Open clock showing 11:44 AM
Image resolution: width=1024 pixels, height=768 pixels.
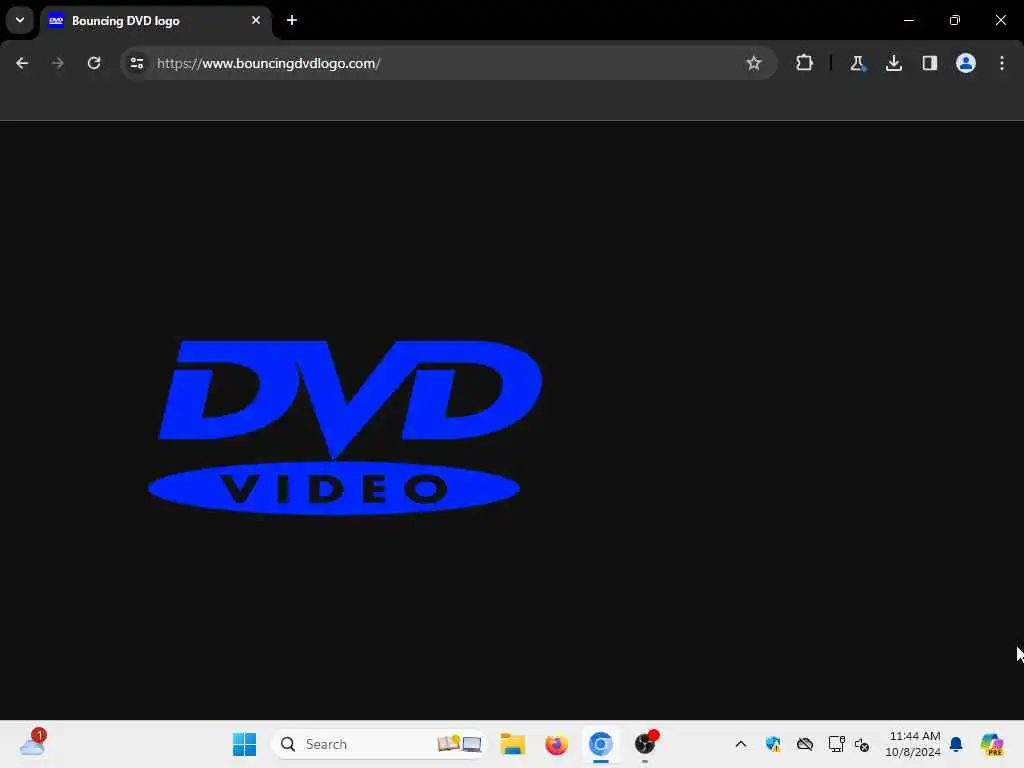[x=913, y=744]
